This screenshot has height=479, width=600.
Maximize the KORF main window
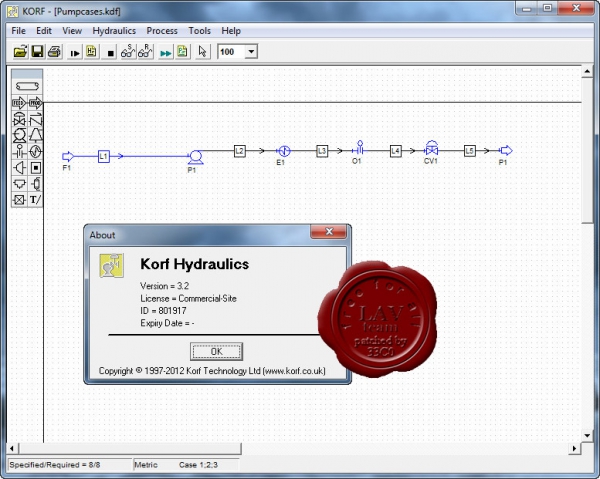(x=547, y=8)
